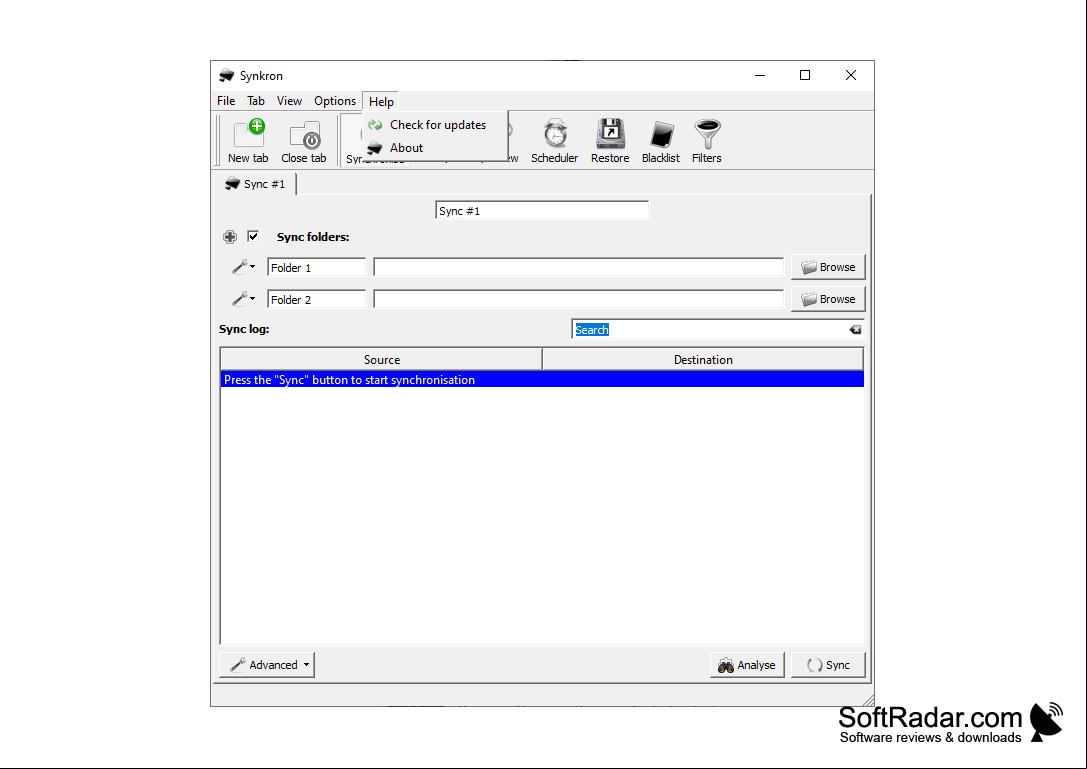1087x769 pixels.
Task: Expand the Advanced options dropdown
Action: [267, 664]
